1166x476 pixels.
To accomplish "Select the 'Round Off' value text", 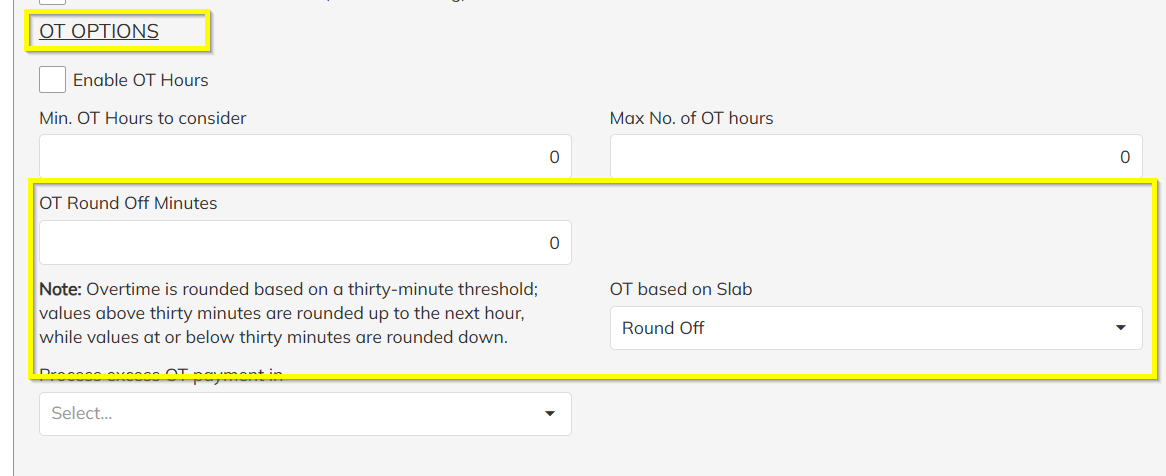I will pos(663,328).
